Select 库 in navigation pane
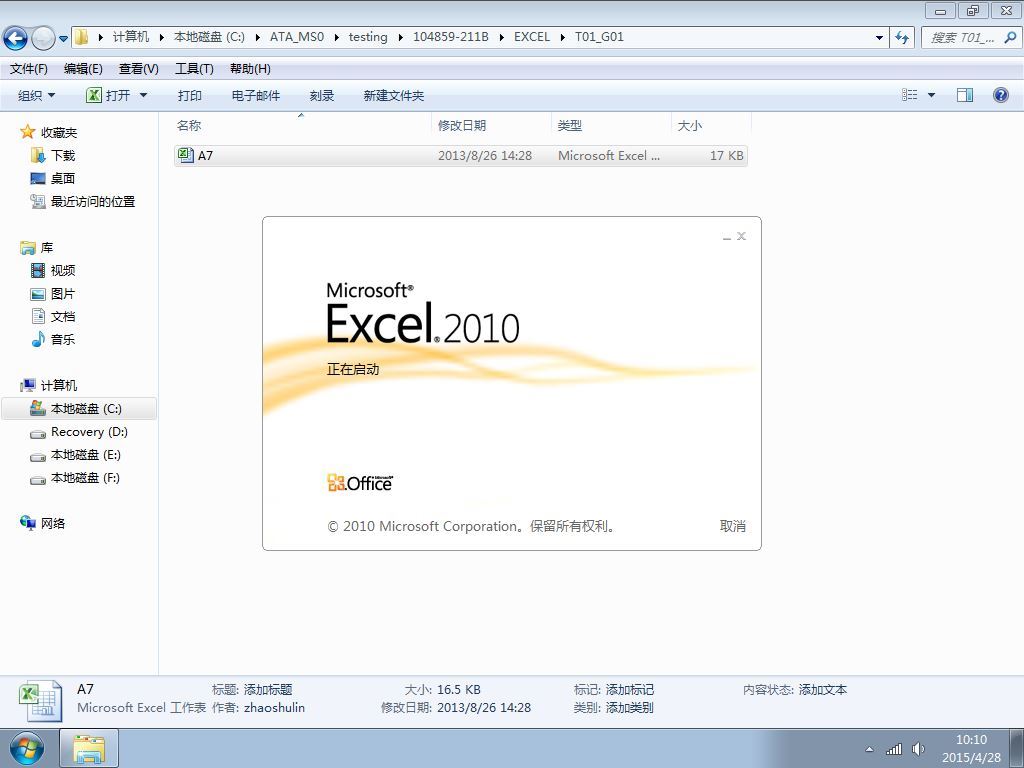Image resolution: width=1024 pixels, height=768 pixels. [x=47, y=248]
